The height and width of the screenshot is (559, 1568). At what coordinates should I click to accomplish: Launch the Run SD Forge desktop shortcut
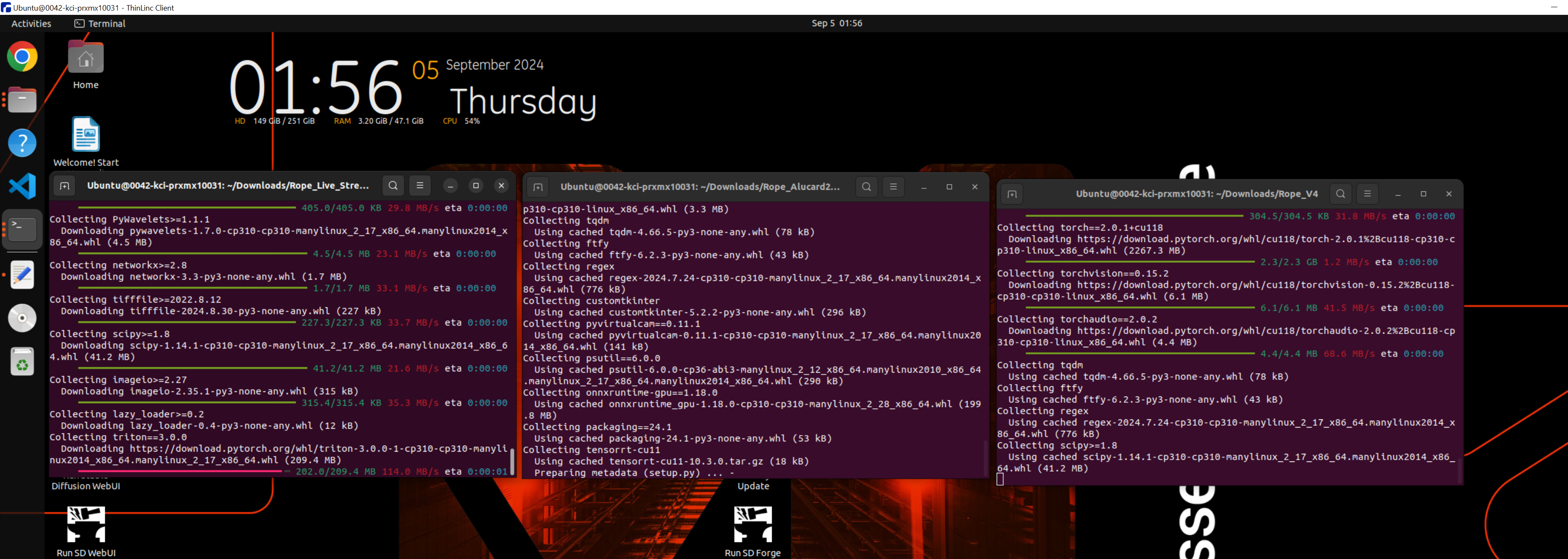(x=752, y=524)
